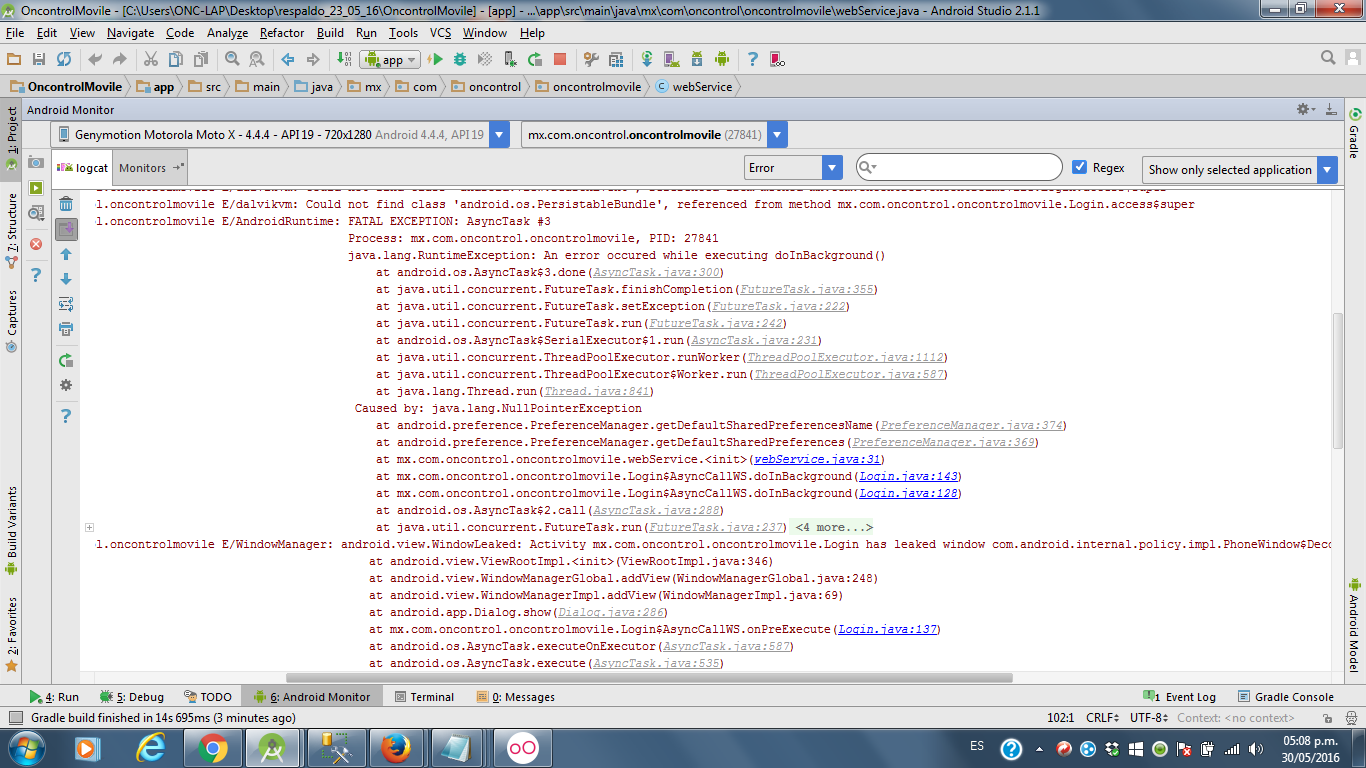1366x768 pixels.
Task: Expand the folded '4 more' stack trace lines
Action: pos(833,527)
